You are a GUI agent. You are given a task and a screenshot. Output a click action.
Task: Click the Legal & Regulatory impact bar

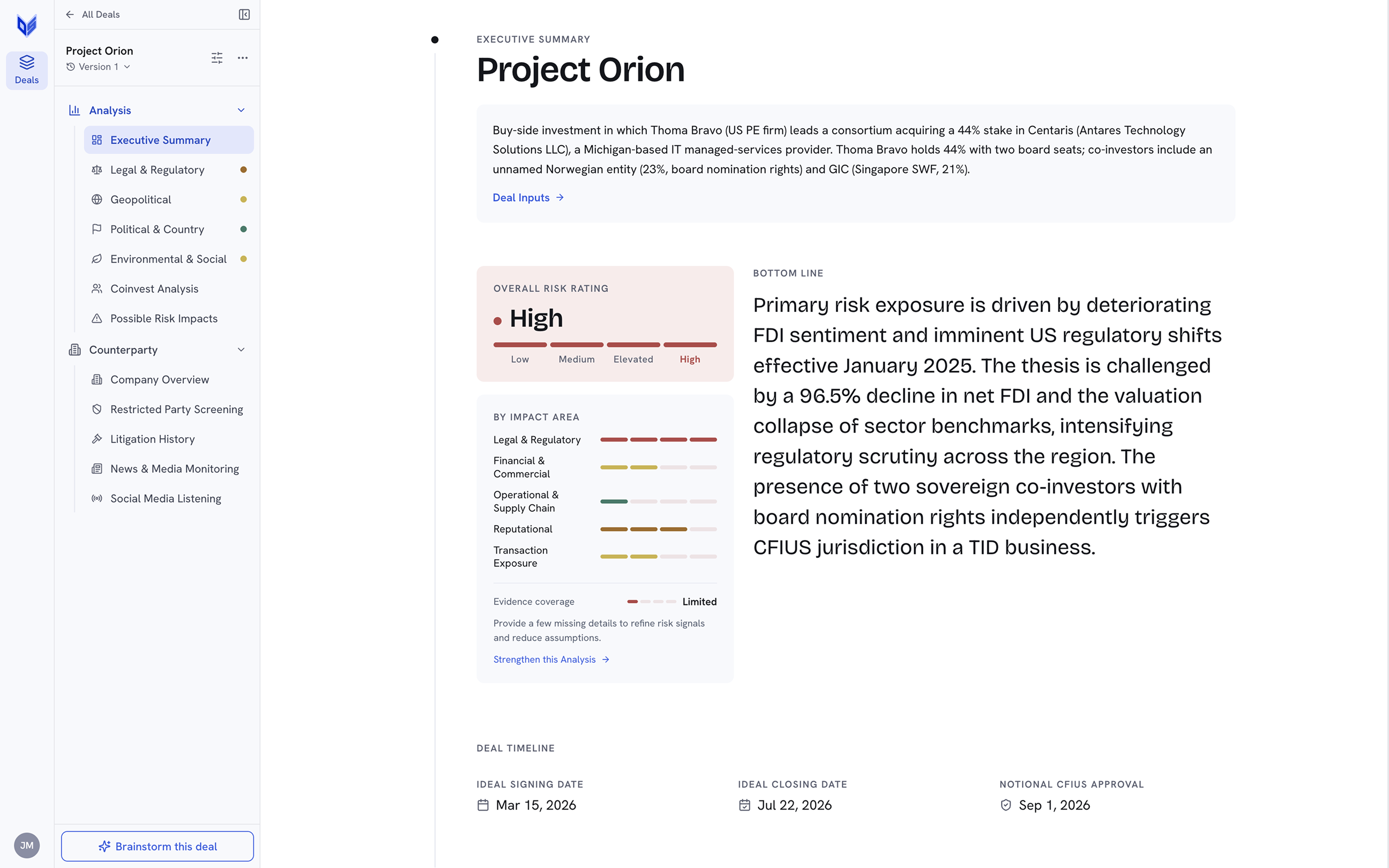(659, 440)
